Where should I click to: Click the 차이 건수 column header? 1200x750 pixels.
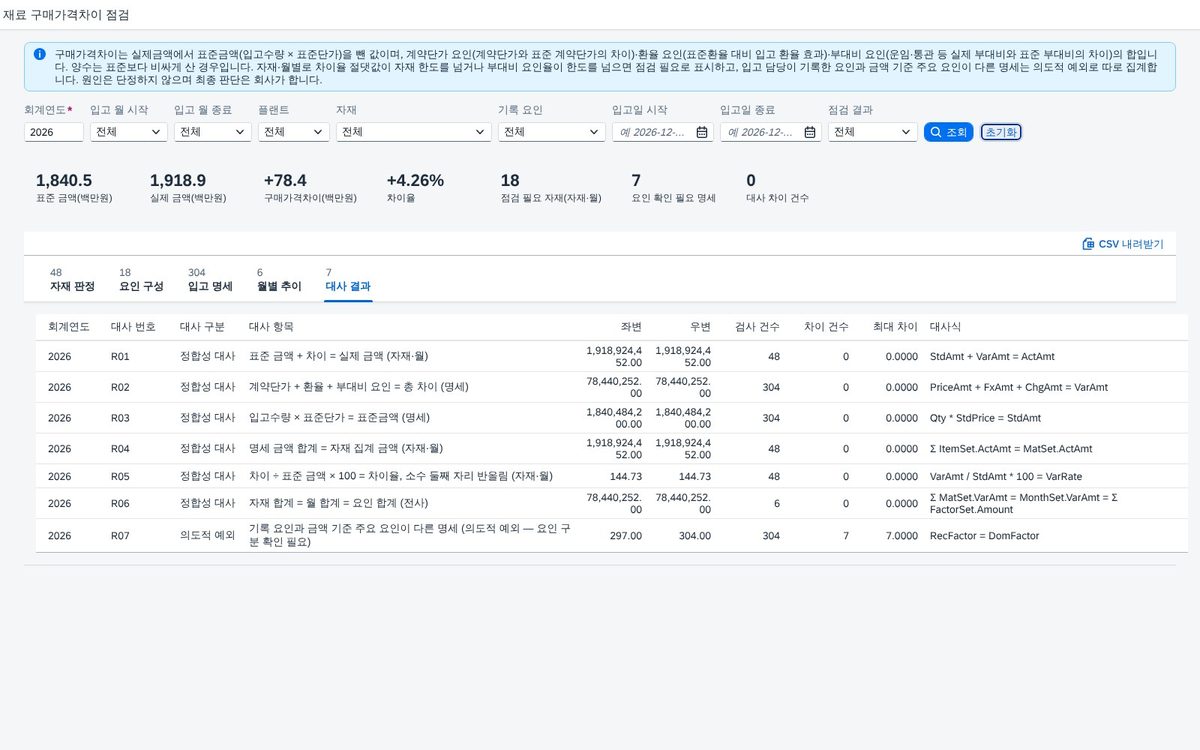[x=826, y=327]
